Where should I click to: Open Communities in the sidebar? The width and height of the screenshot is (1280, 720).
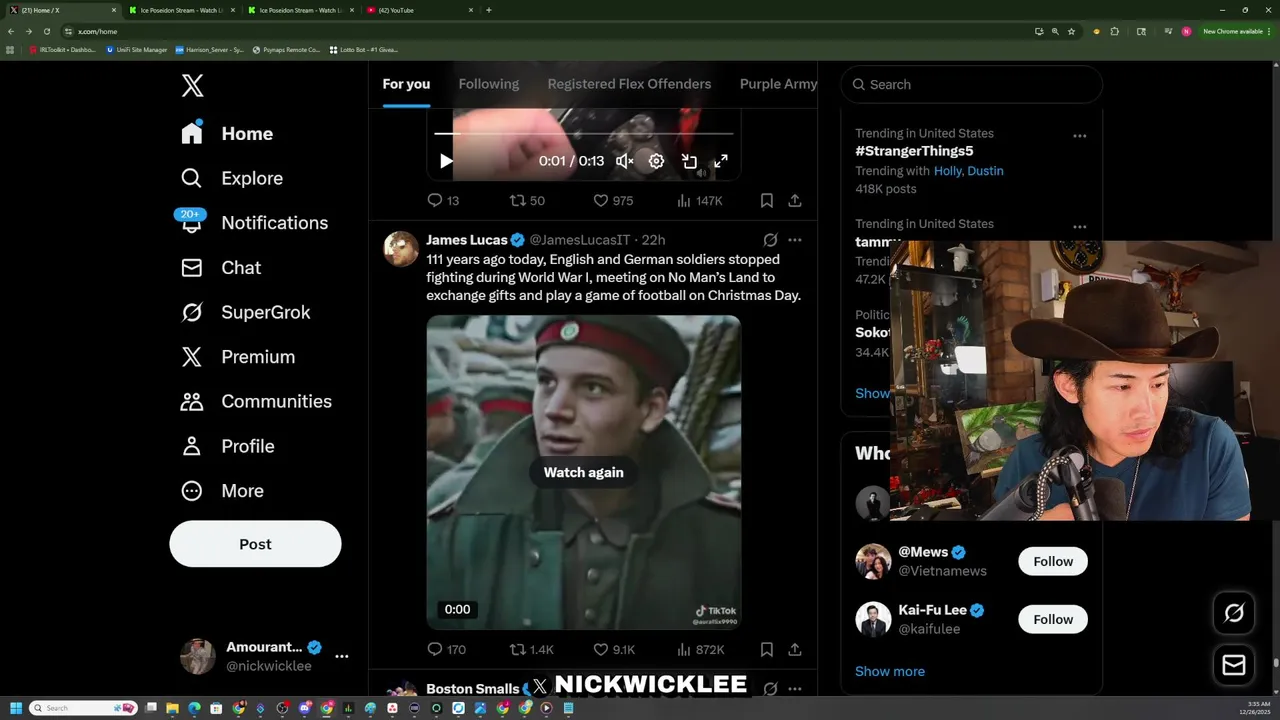coord(256,401)
